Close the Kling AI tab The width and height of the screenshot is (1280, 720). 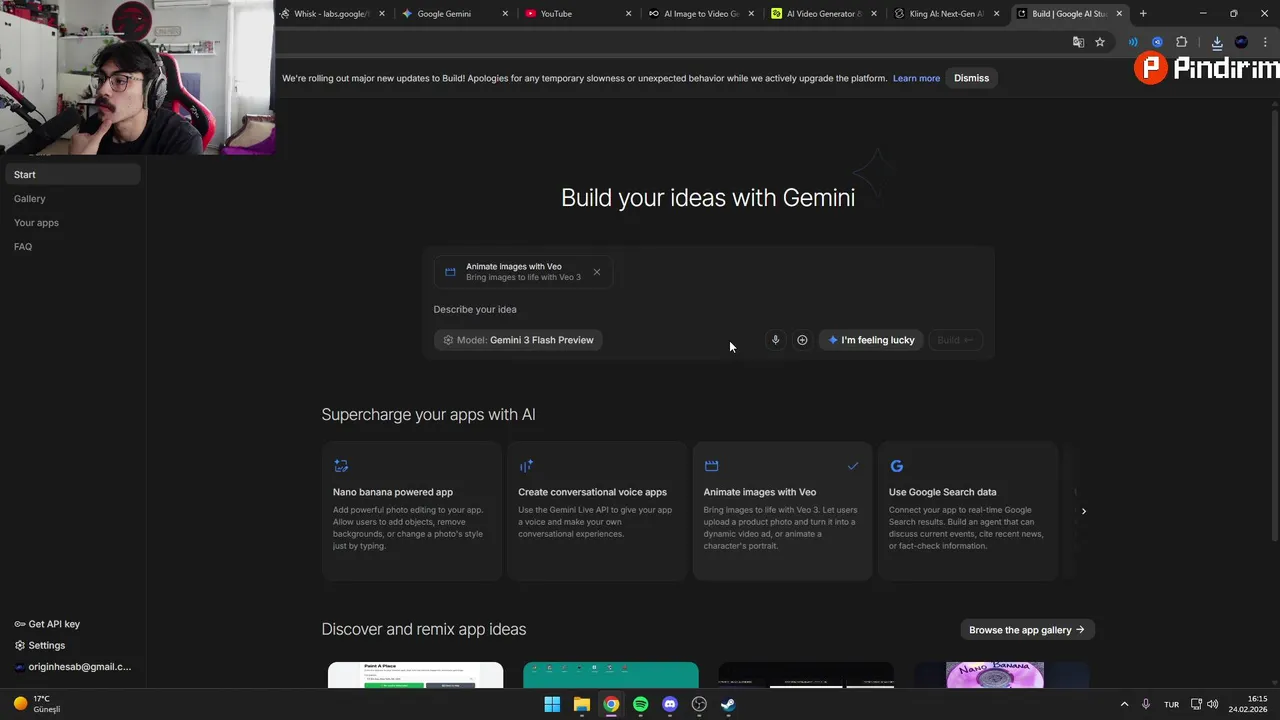pyautogui.click(x=997, y=14)
